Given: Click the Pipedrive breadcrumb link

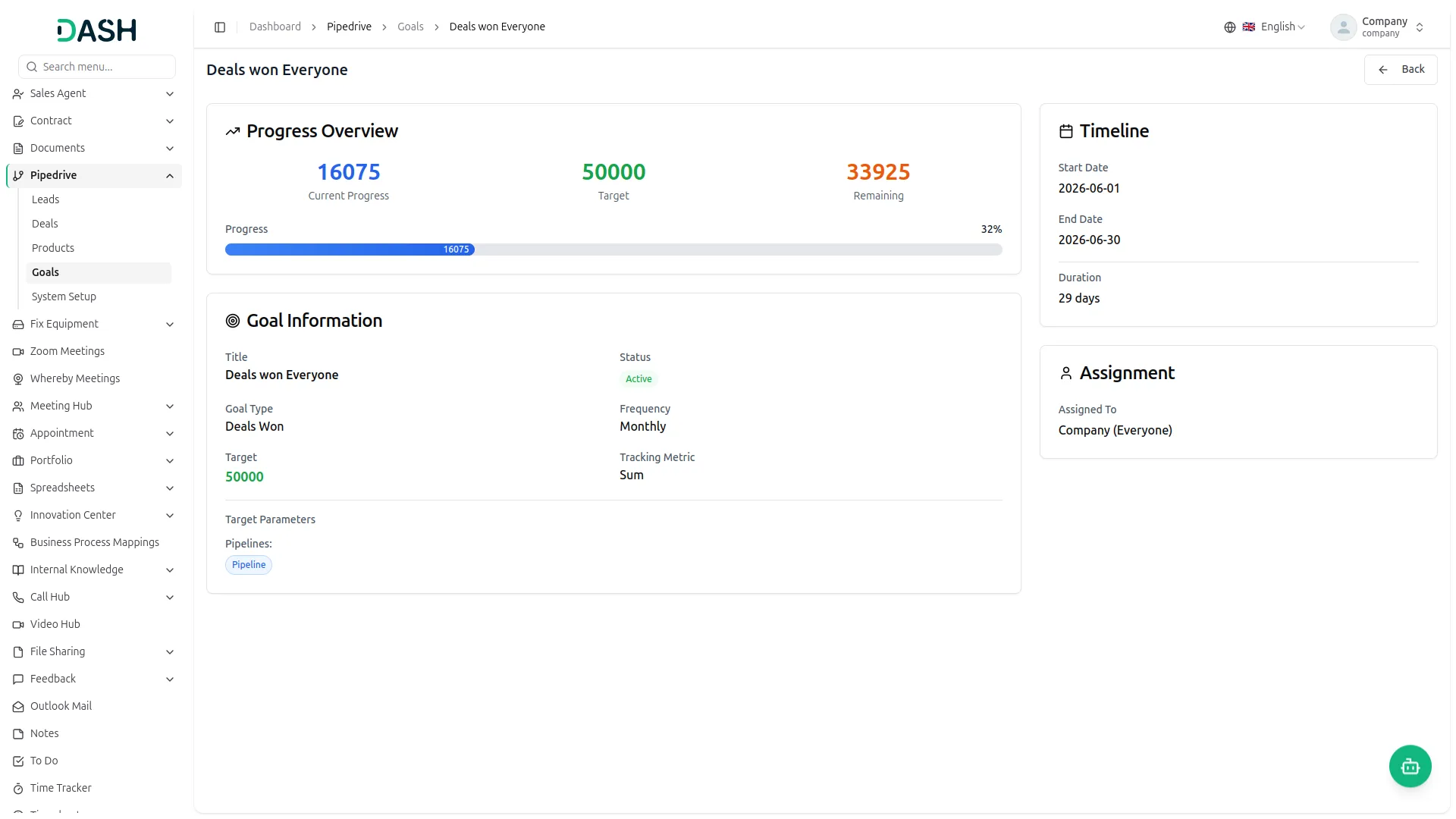Looking at the screenshot, I should point(349,27).
